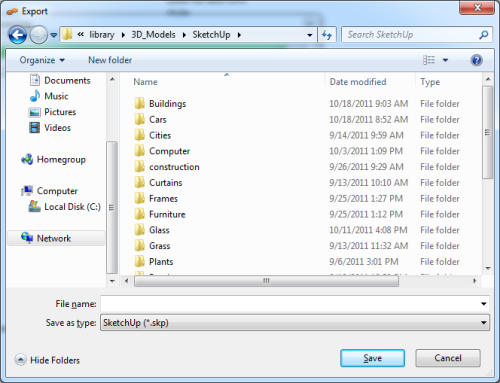Click the Computer folder icon in file list
500x383 pixels.
(x=140, y=151)
